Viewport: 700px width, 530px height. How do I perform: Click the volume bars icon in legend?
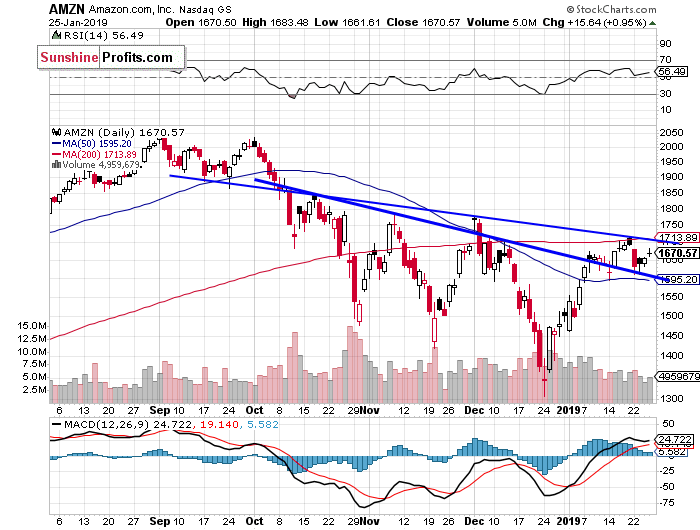(57, 164)
